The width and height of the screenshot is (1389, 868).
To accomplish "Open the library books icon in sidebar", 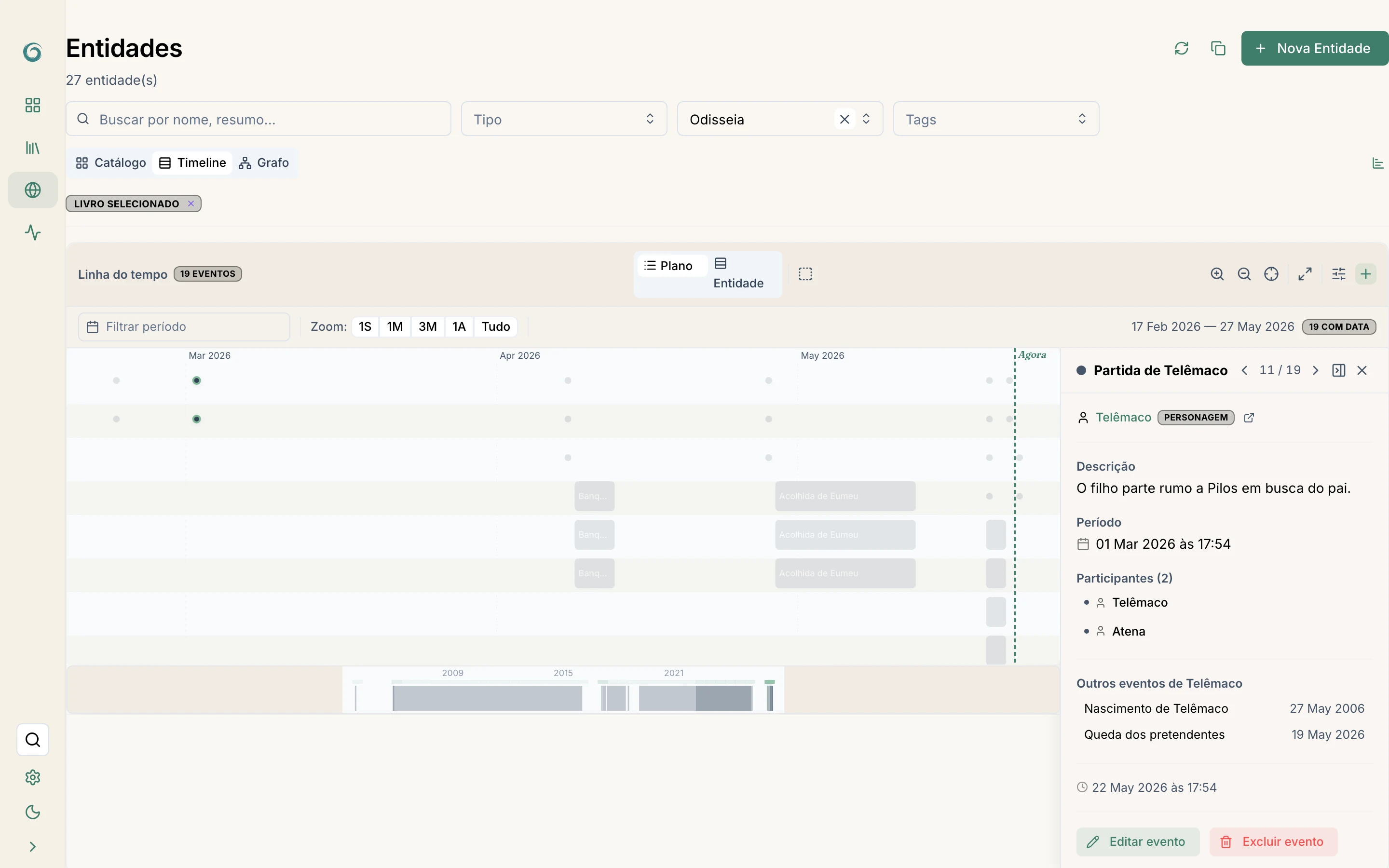I will pyautogui.click(x=33, y=148).
